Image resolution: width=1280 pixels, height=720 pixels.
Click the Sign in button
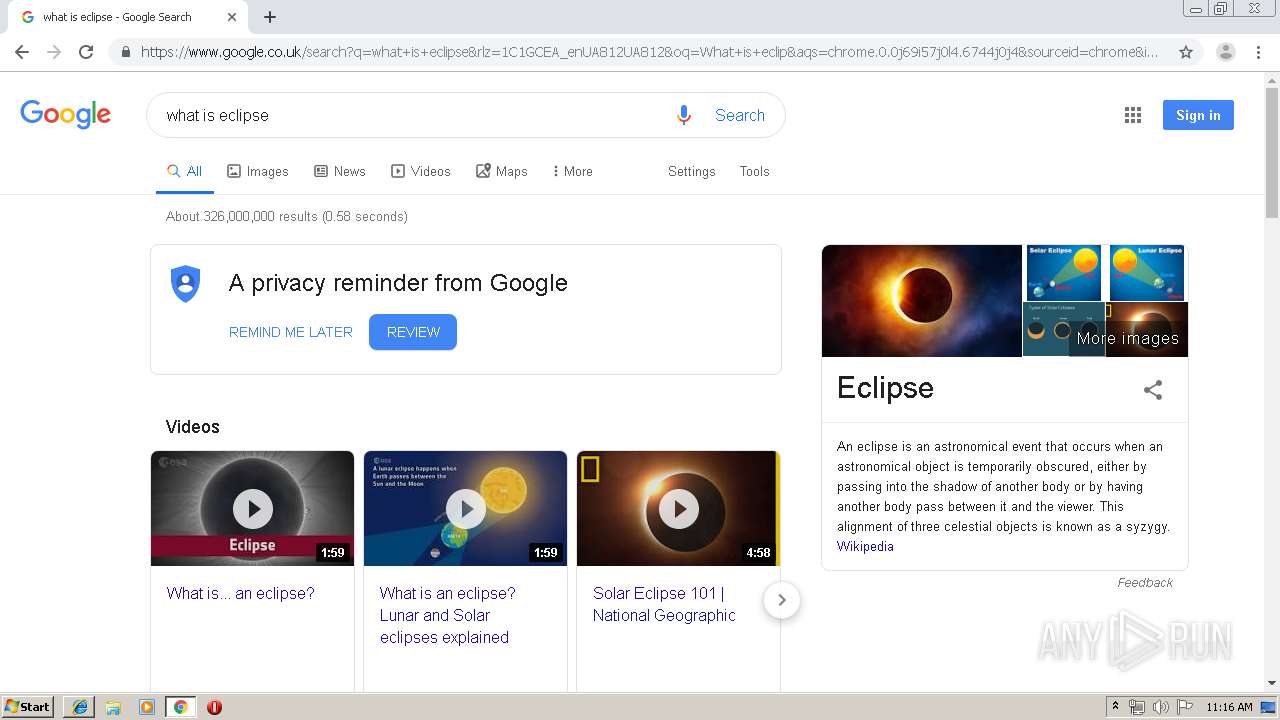tap(1198, 115)
